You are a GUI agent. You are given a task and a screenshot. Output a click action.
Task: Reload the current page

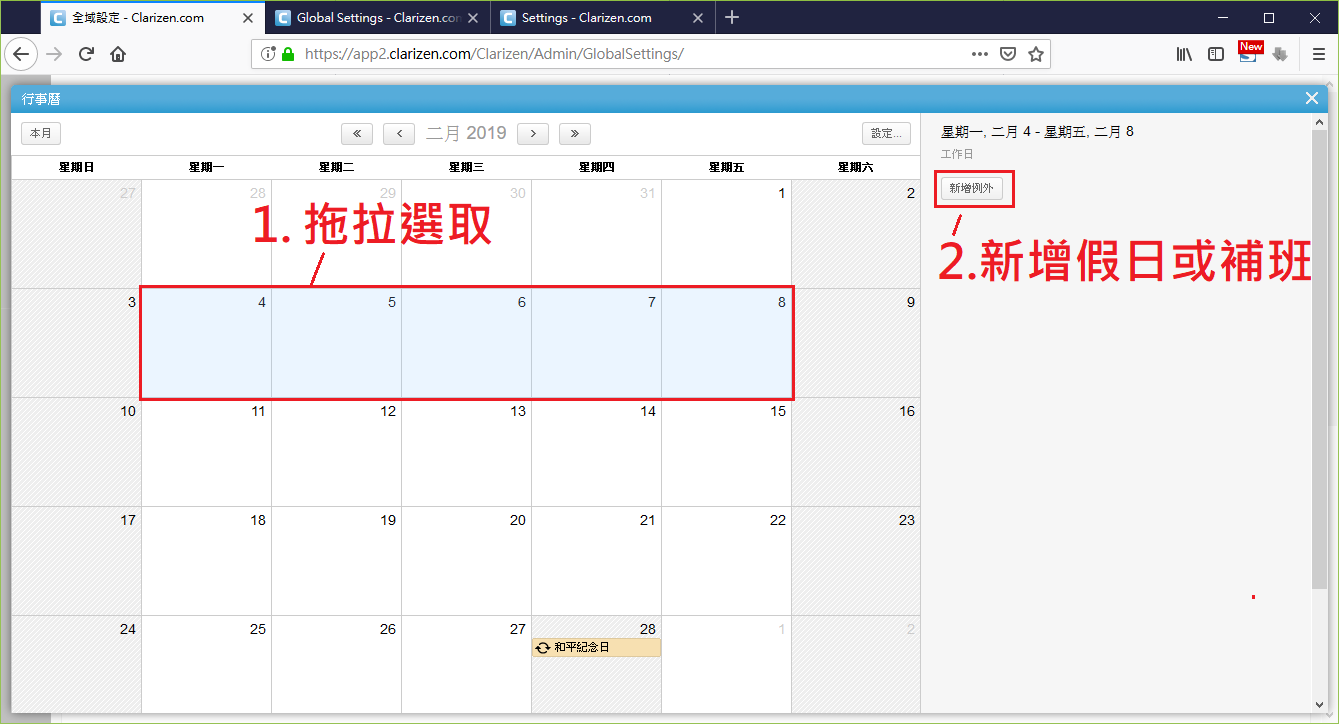[87, 54]
